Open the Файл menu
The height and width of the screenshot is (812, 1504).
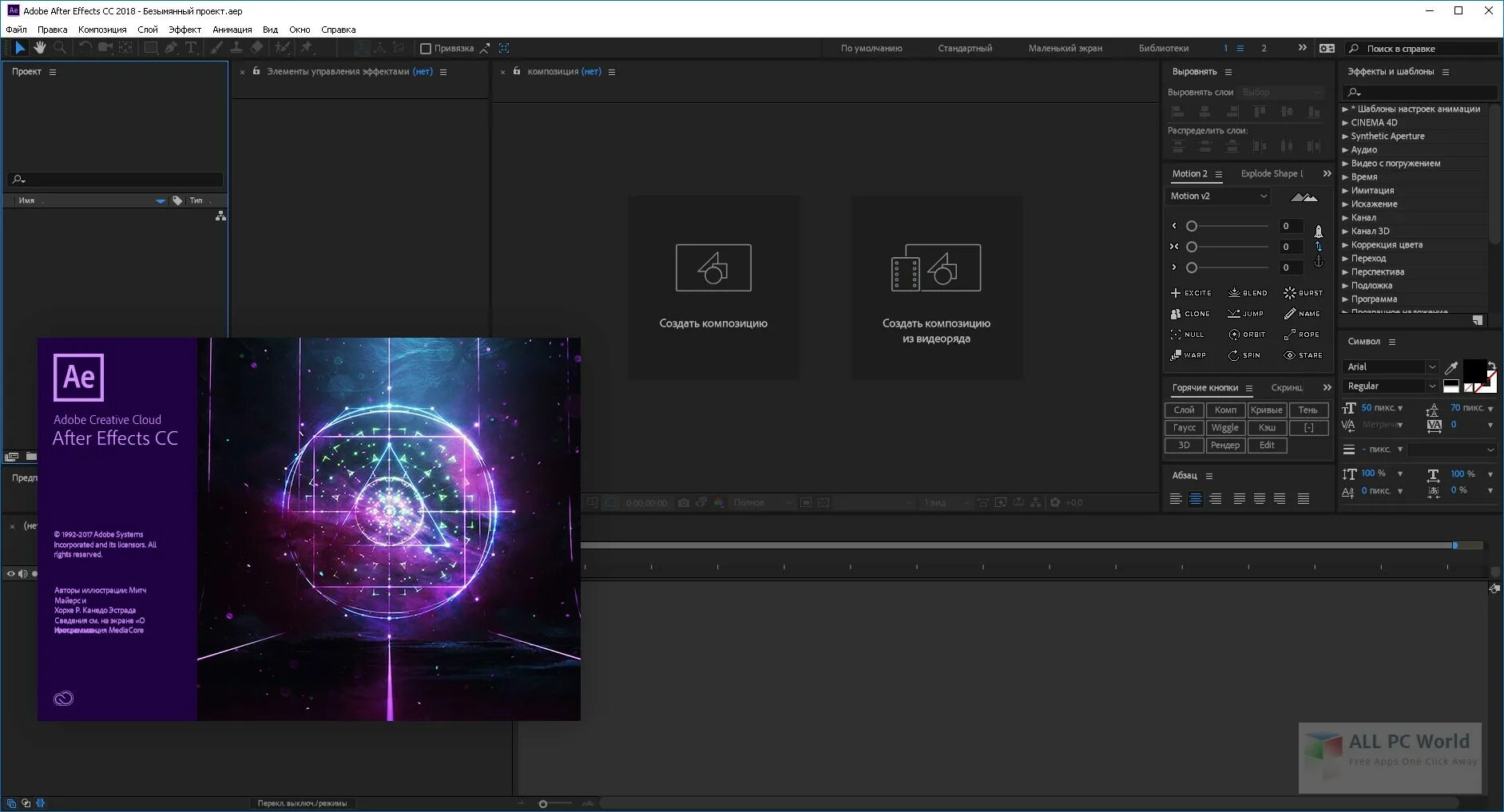tap(16, 30)
